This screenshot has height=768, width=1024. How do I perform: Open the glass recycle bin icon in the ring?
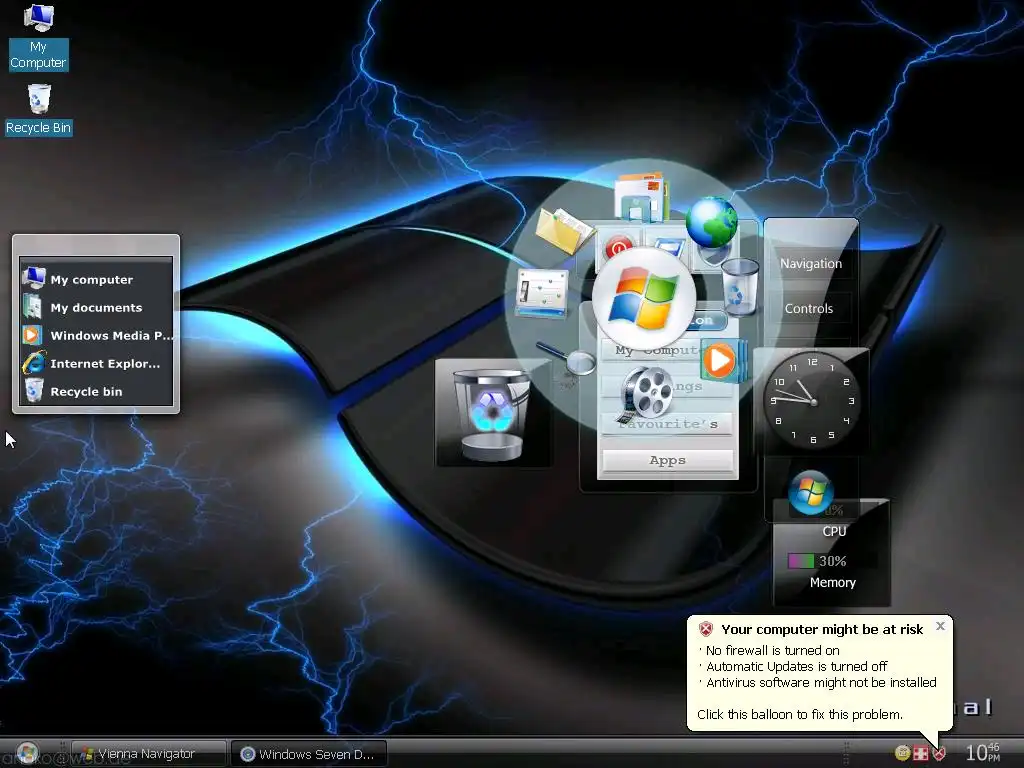(740, 286)
